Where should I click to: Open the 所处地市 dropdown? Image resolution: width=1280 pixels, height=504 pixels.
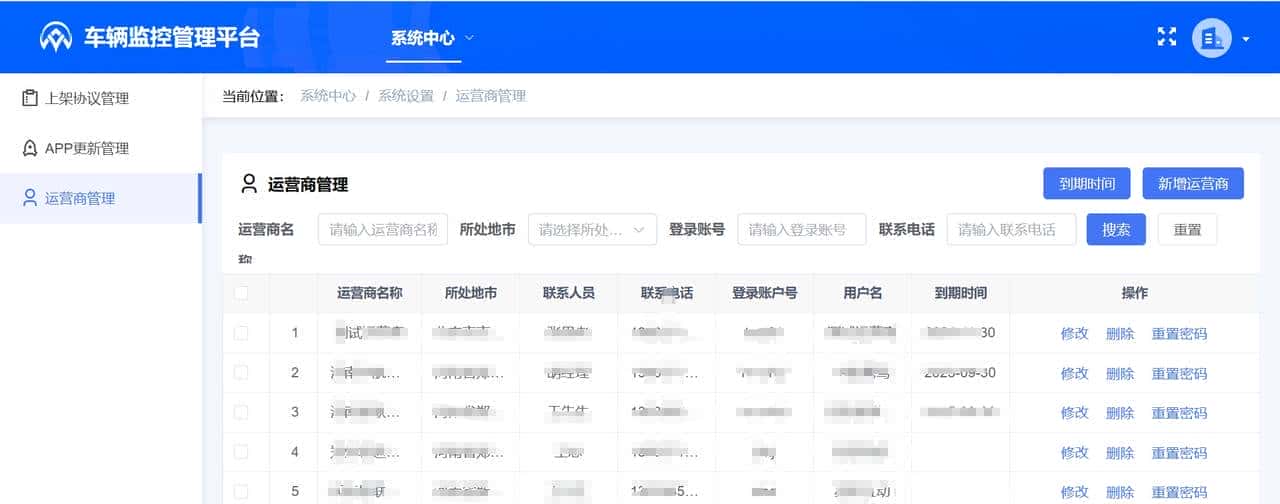[x=592, y=229]
